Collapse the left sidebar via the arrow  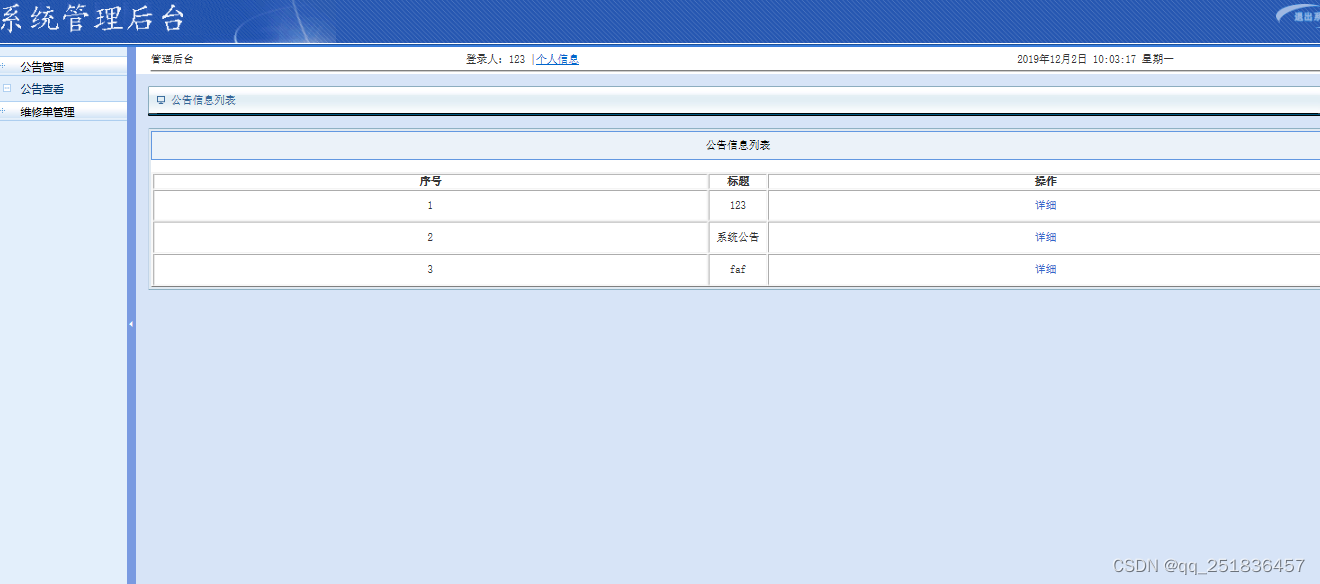coord(133,324)
